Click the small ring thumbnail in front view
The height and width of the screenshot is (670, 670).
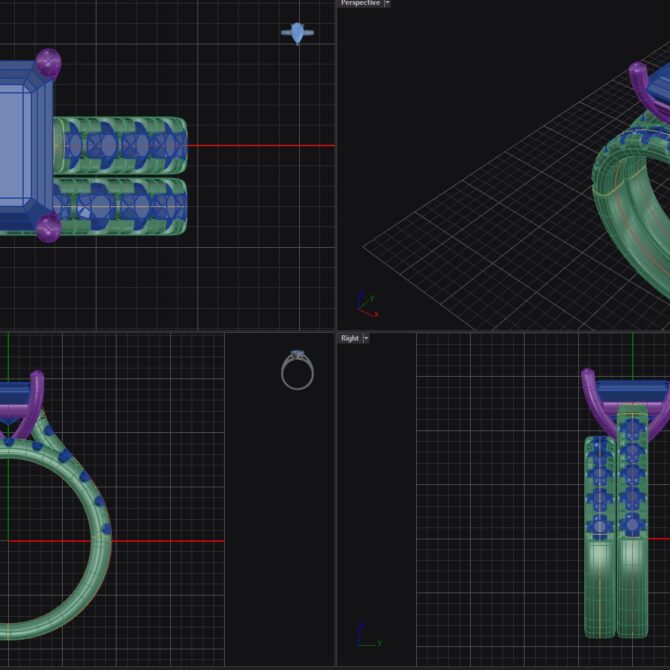(297, 371)
